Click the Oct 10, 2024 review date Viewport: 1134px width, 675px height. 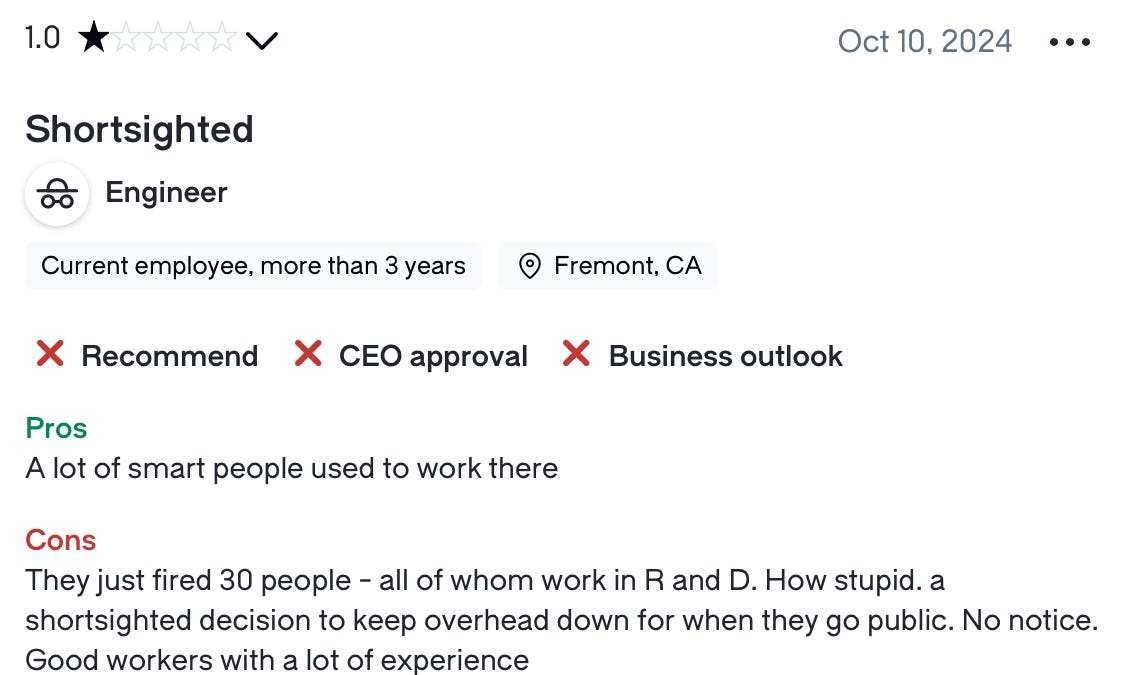pos(924,42)
